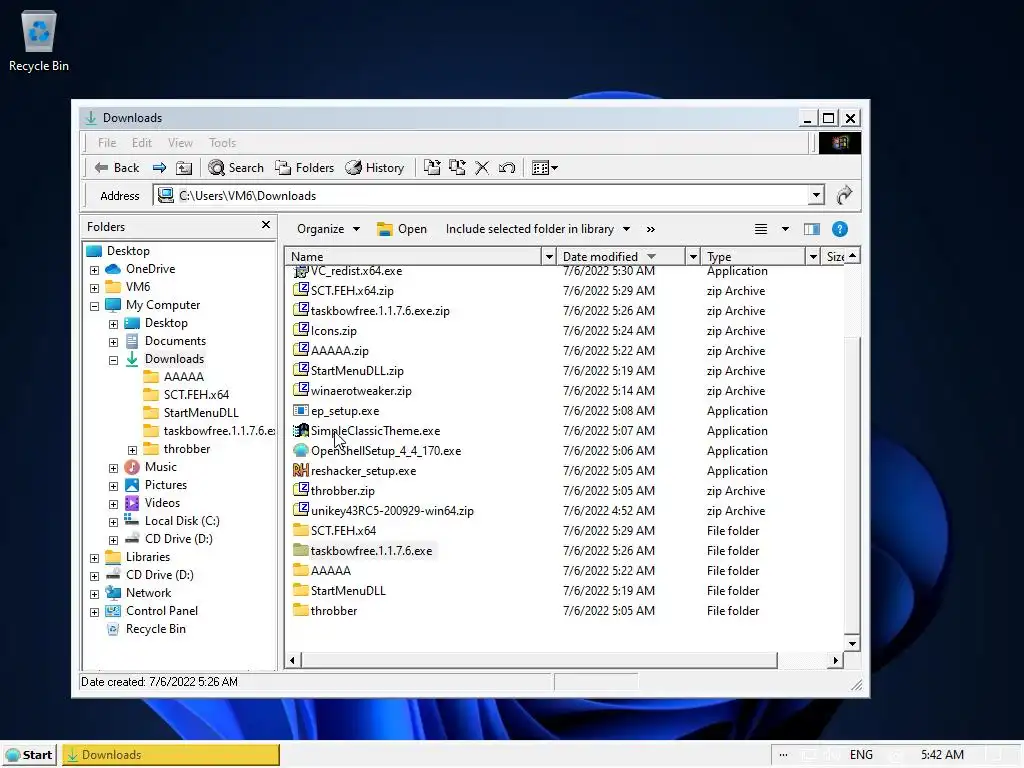Open Recycle Bin desktop icon
The height and width of the screenshot is (768, 1024).
click(x=39, y=40)
